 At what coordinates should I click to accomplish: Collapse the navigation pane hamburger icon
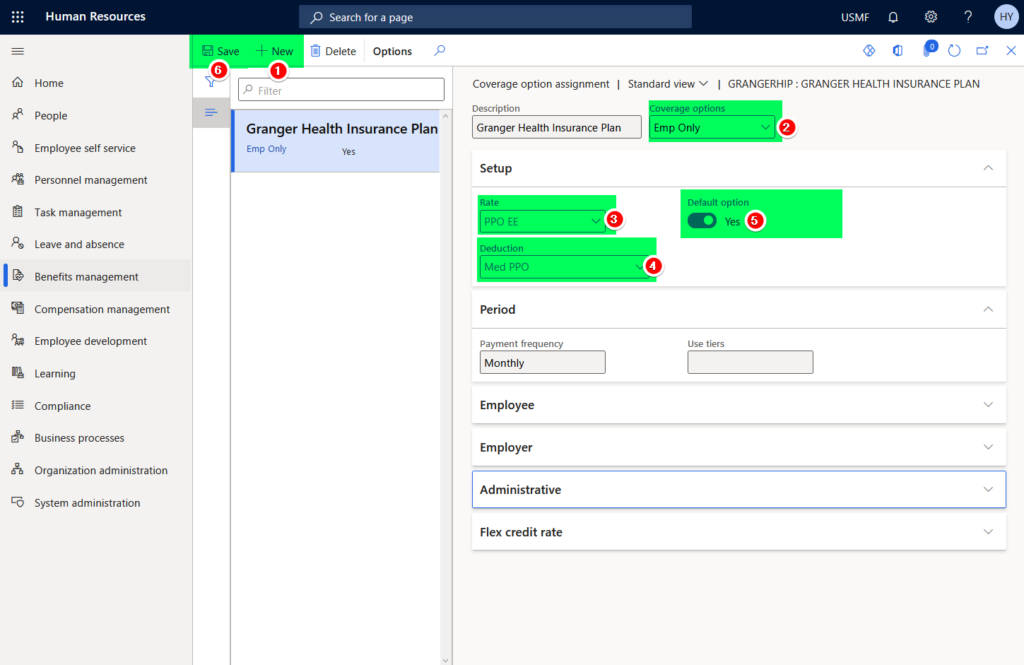[x=18, y=51]
